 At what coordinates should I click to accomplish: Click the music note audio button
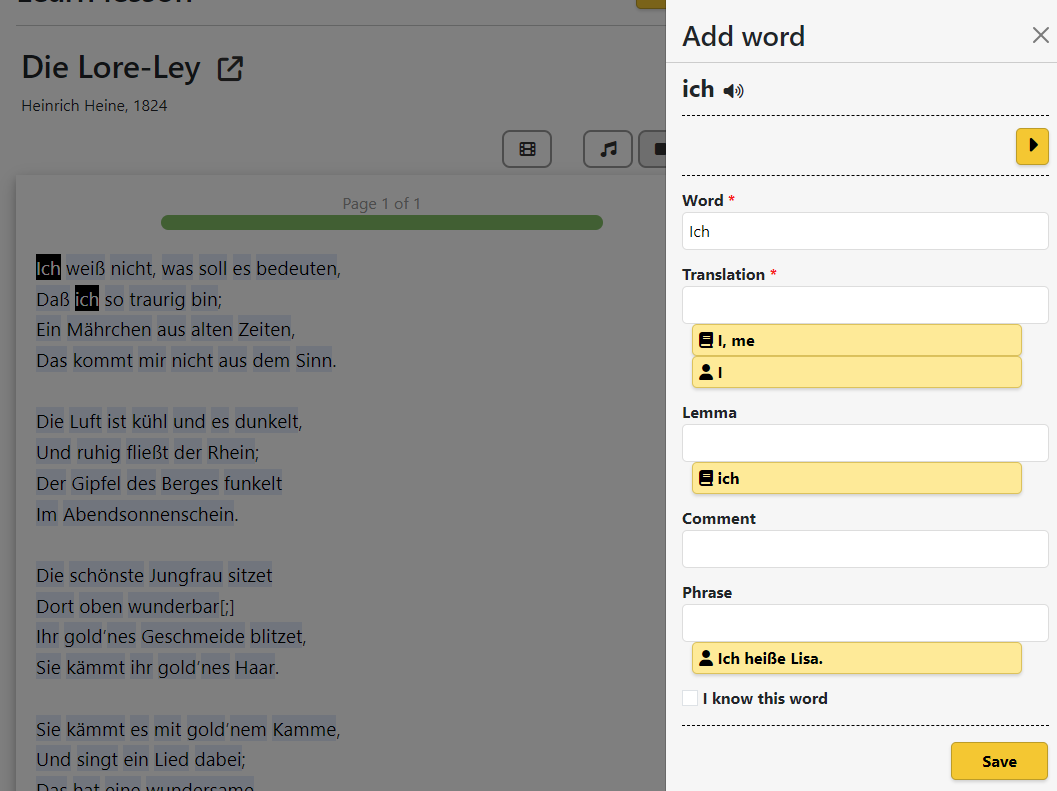pos(608,149)
